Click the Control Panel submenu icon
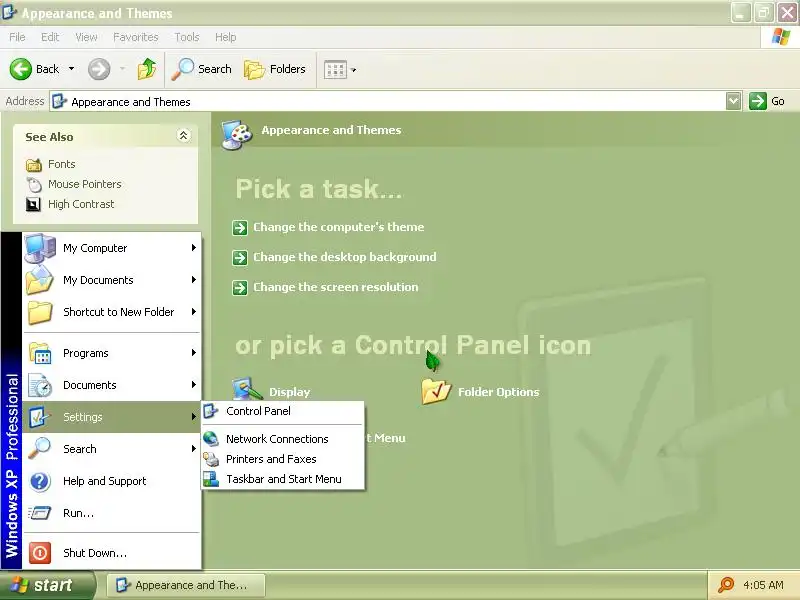The image size is (800, 600). [211, 411]
